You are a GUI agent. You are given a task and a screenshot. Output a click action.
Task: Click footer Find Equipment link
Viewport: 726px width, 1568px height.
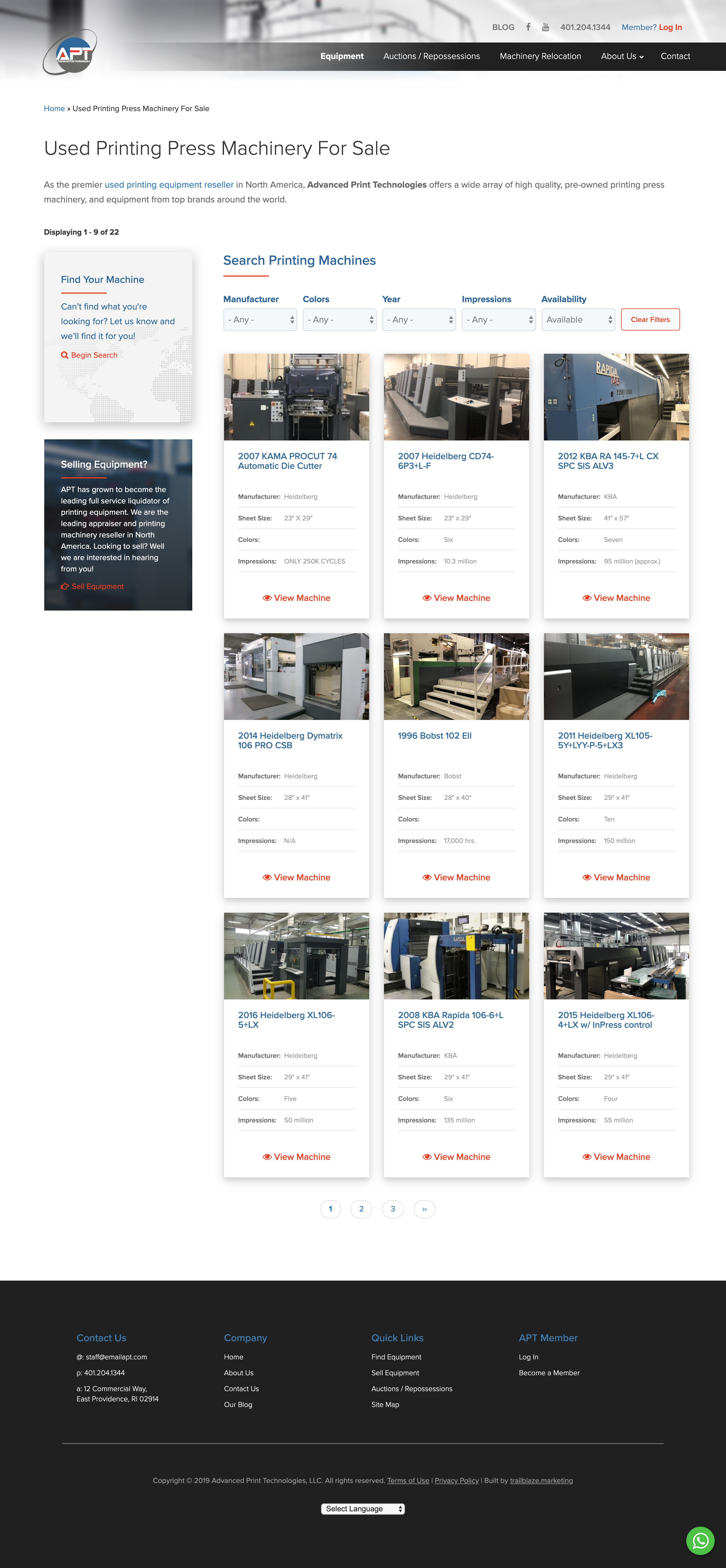(396, 1357)
